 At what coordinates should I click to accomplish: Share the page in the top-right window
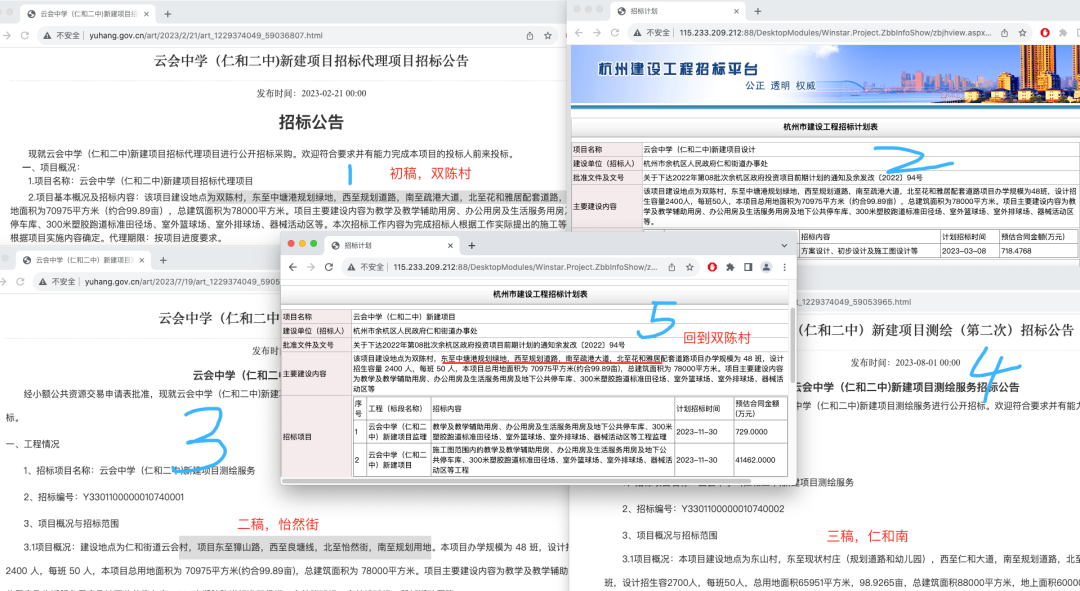(x=1005, y=32)
